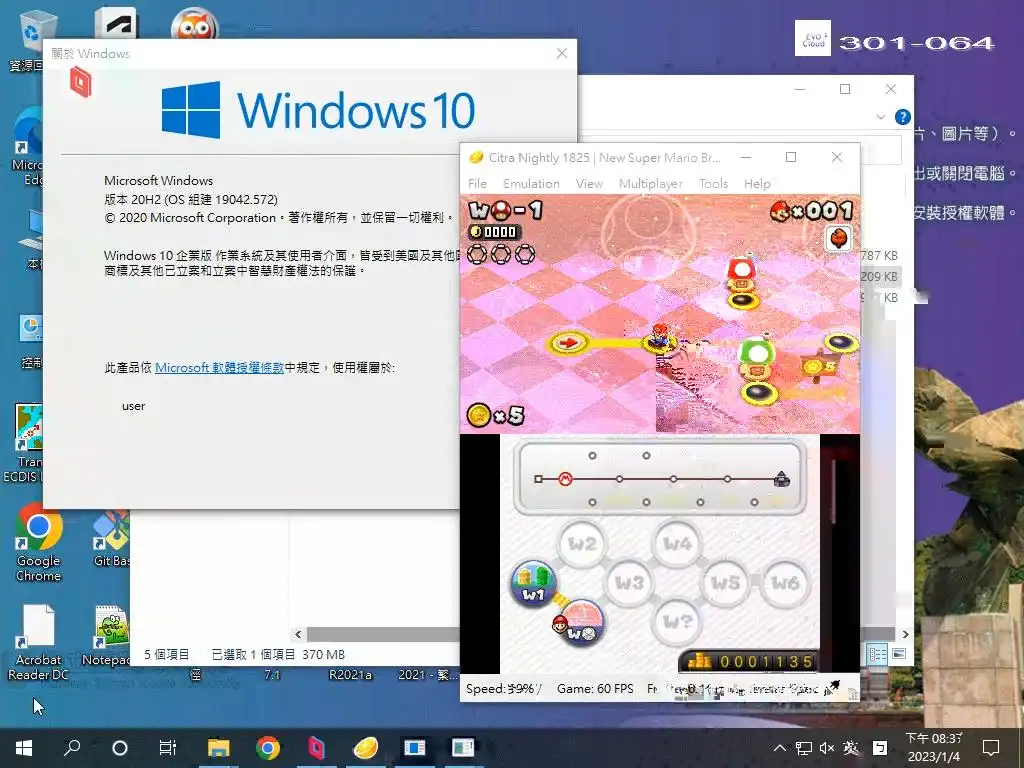Tap the W3 world bubble
The height and width of the screenshot is (768, 1024).
click(x=629, y=583)
